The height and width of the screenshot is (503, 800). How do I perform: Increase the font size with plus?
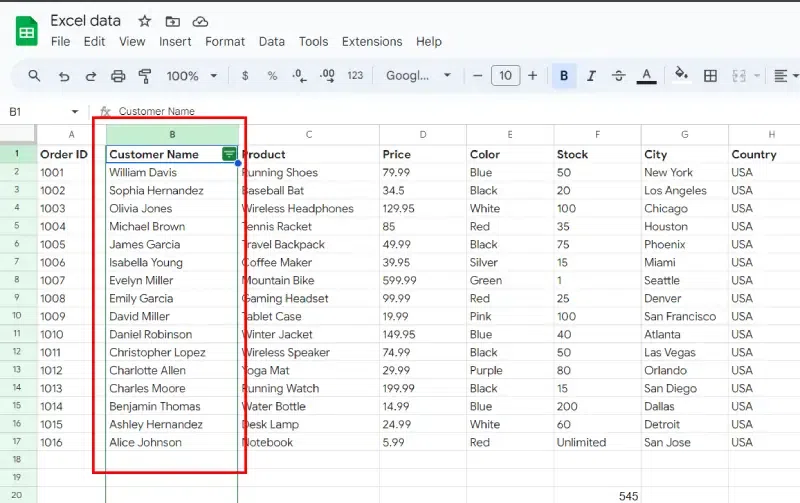pyautogui.click(x=532, y=76)
